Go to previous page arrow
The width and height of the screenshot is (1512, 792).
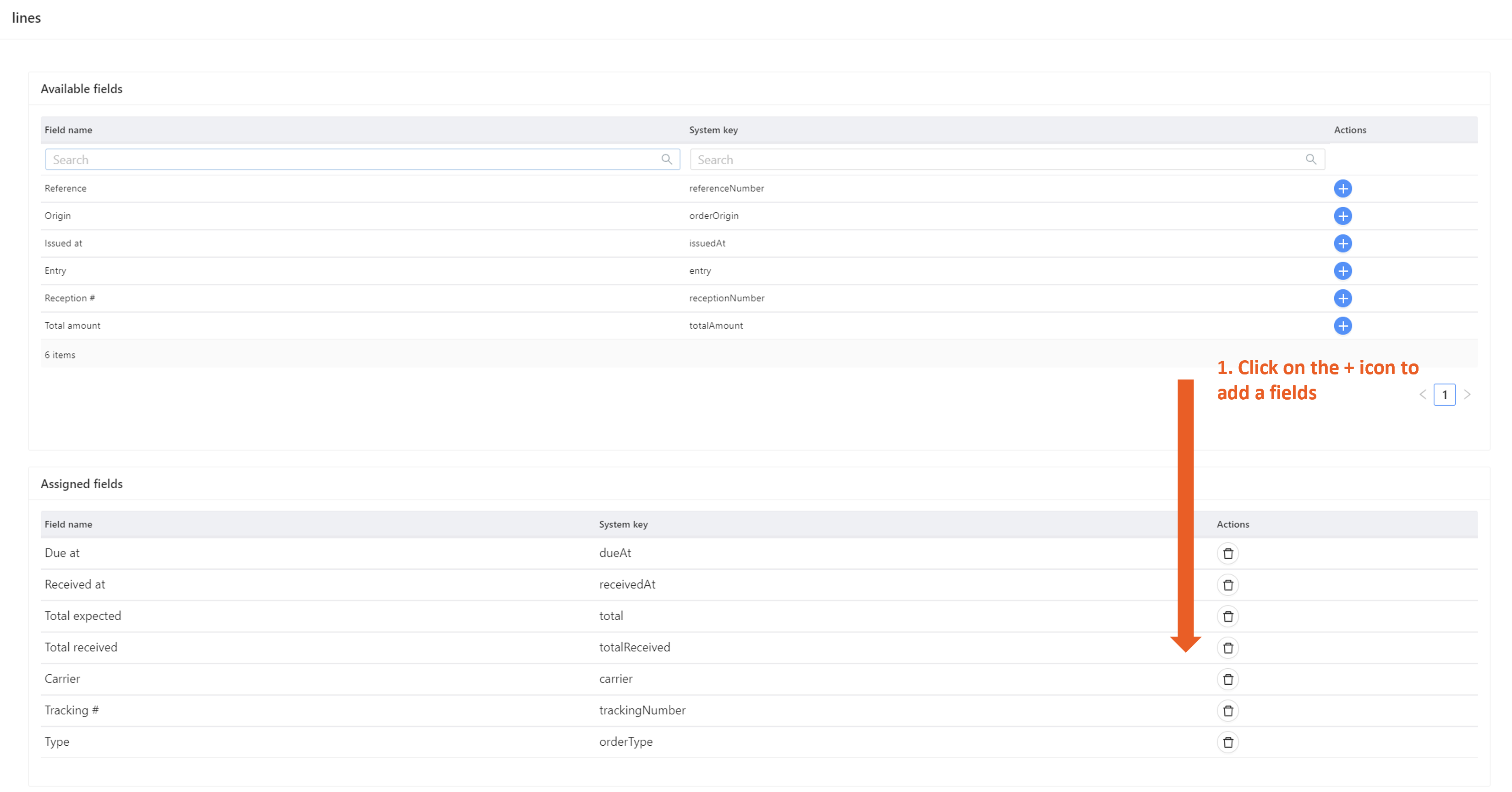pos(1422,395)
